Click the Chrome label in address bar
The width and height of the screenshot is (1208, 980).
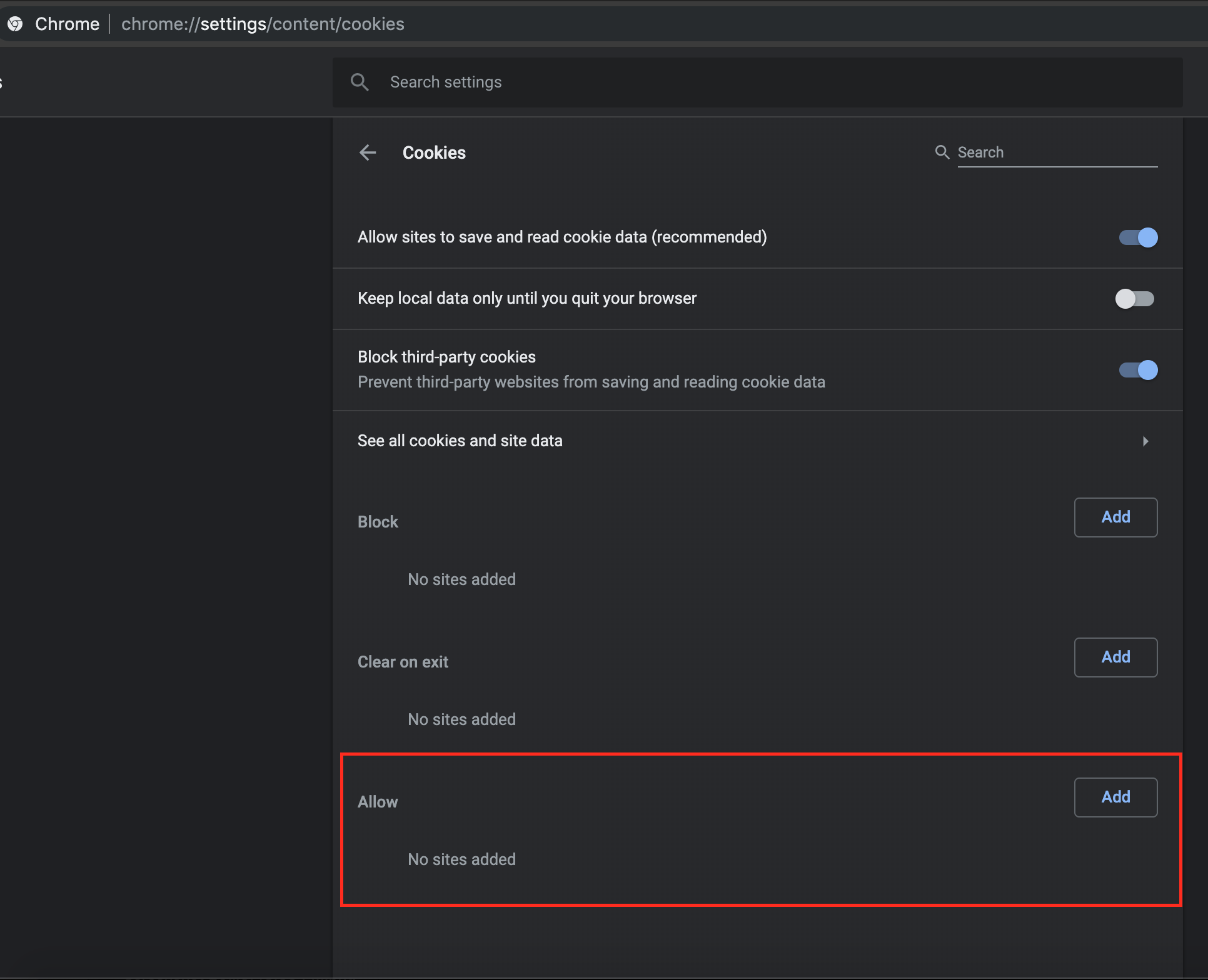67,24
